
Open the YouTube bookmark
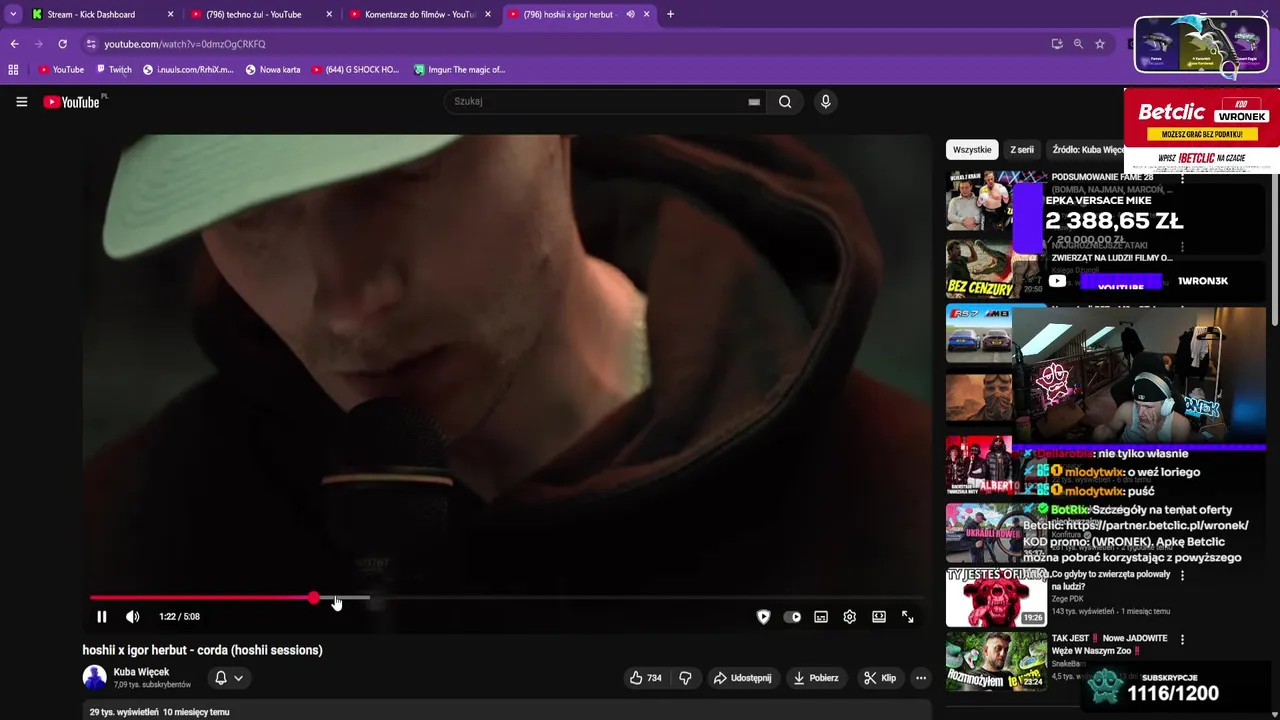[61, 70]
